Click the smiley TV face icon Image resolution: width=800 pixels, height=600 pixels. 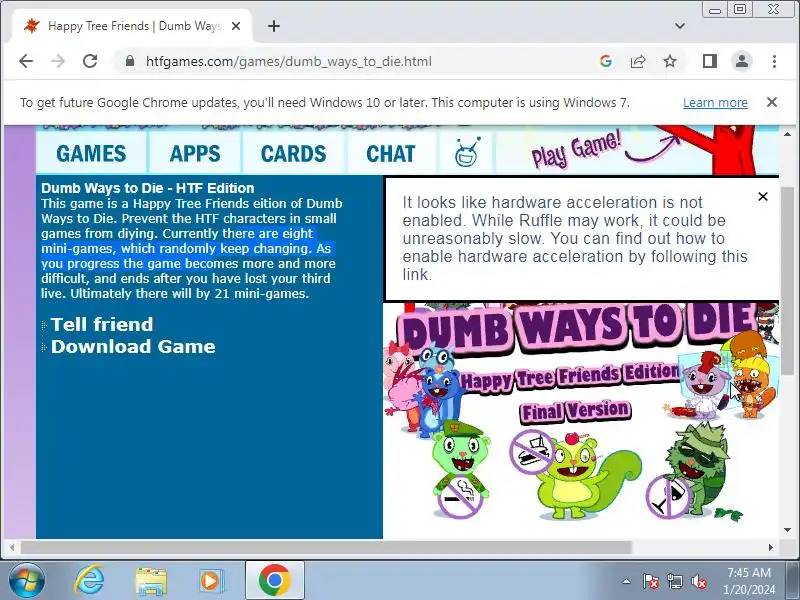(466, 153)
